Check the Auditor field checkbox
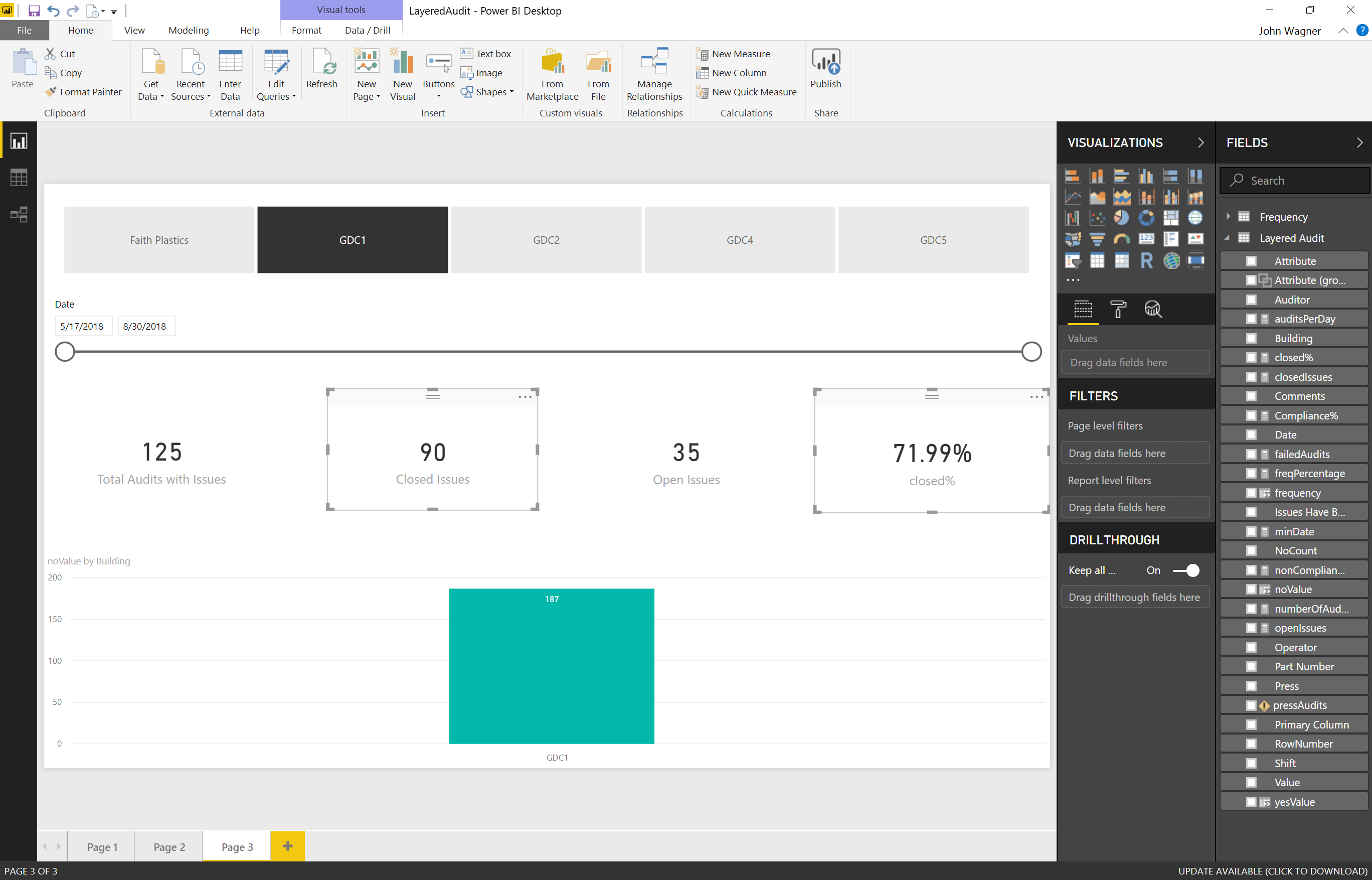This screenshot has width=1372, height=880. [x=1251, y=300]
